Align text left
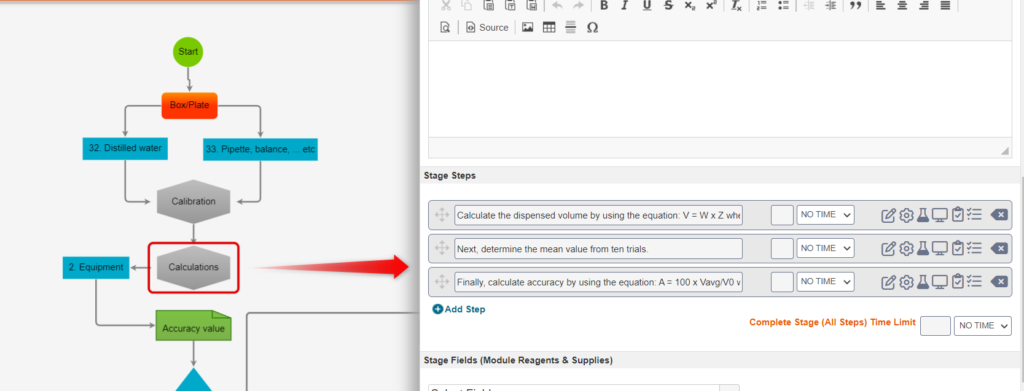1024x391 pixels. [880, 5]
